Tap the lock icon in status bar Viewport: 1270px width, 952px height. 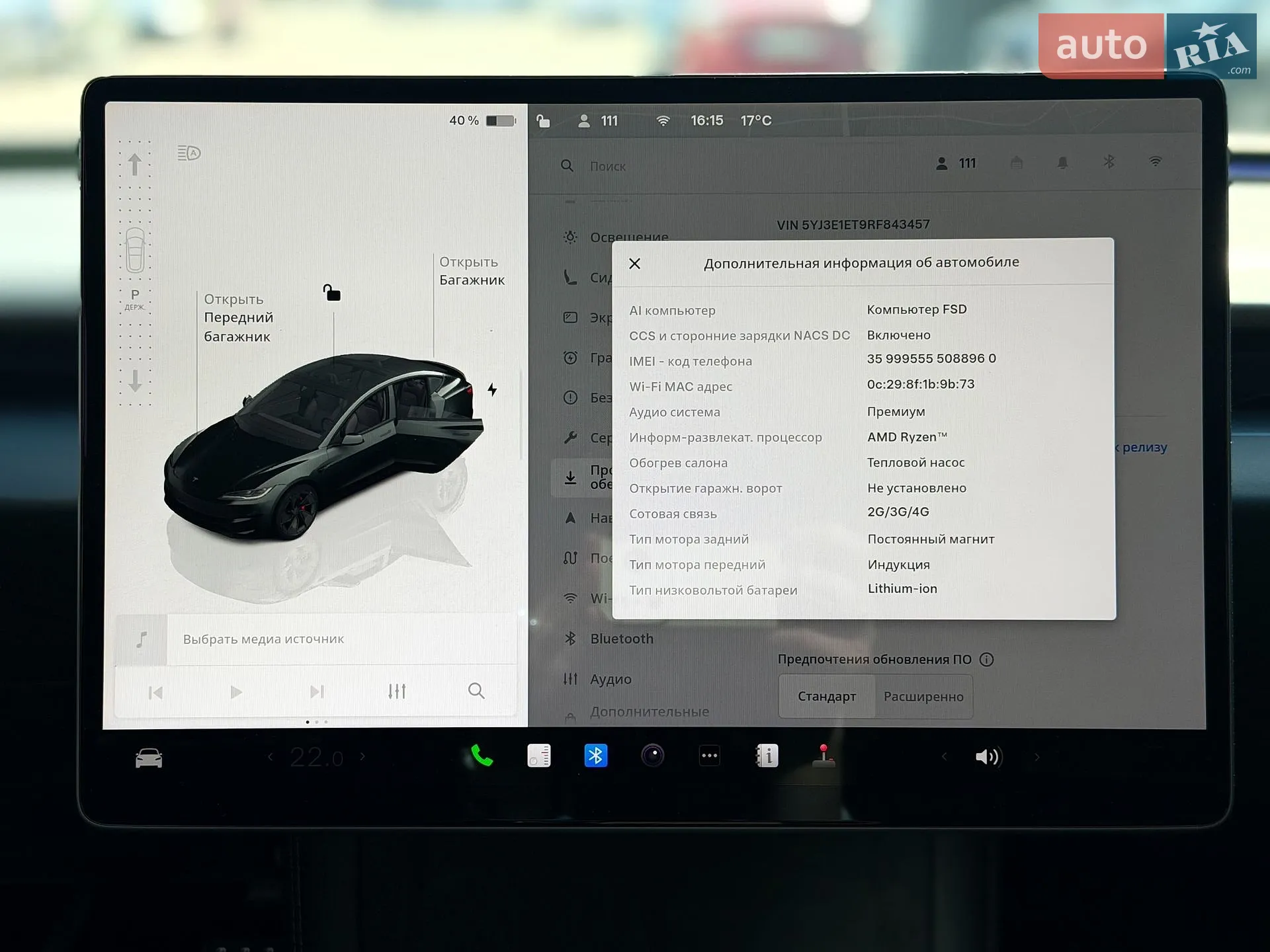543,120
